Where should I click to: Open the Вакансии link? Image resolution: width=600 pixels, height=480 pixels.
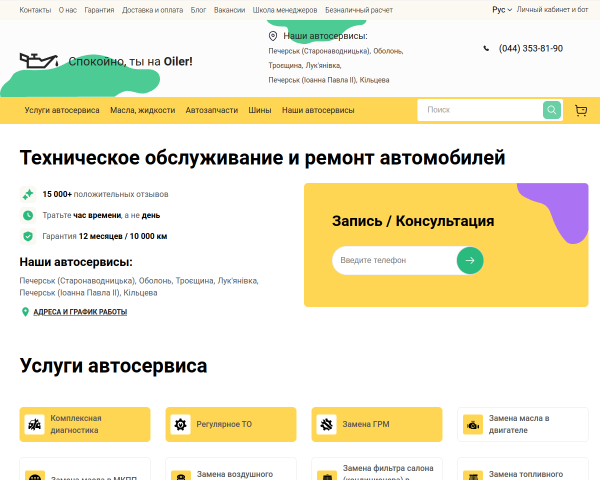(229, 10)
